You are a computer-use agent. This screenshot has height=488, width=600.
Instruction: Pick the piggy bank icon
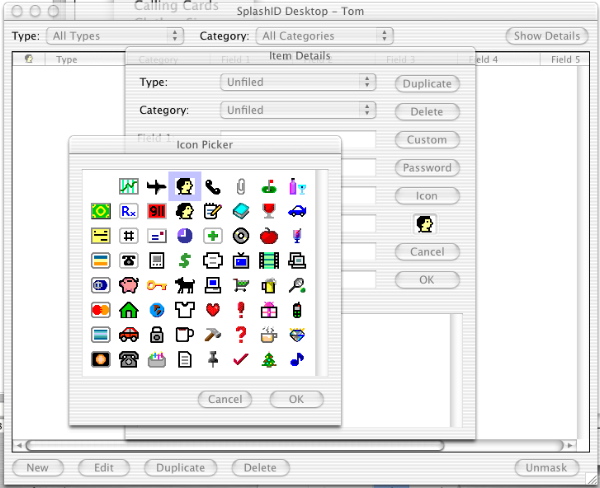[128, 285]
